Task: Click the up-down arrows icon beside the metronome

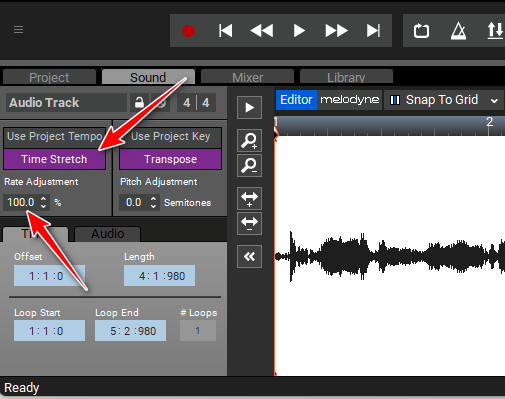Action: coord(495,31)
